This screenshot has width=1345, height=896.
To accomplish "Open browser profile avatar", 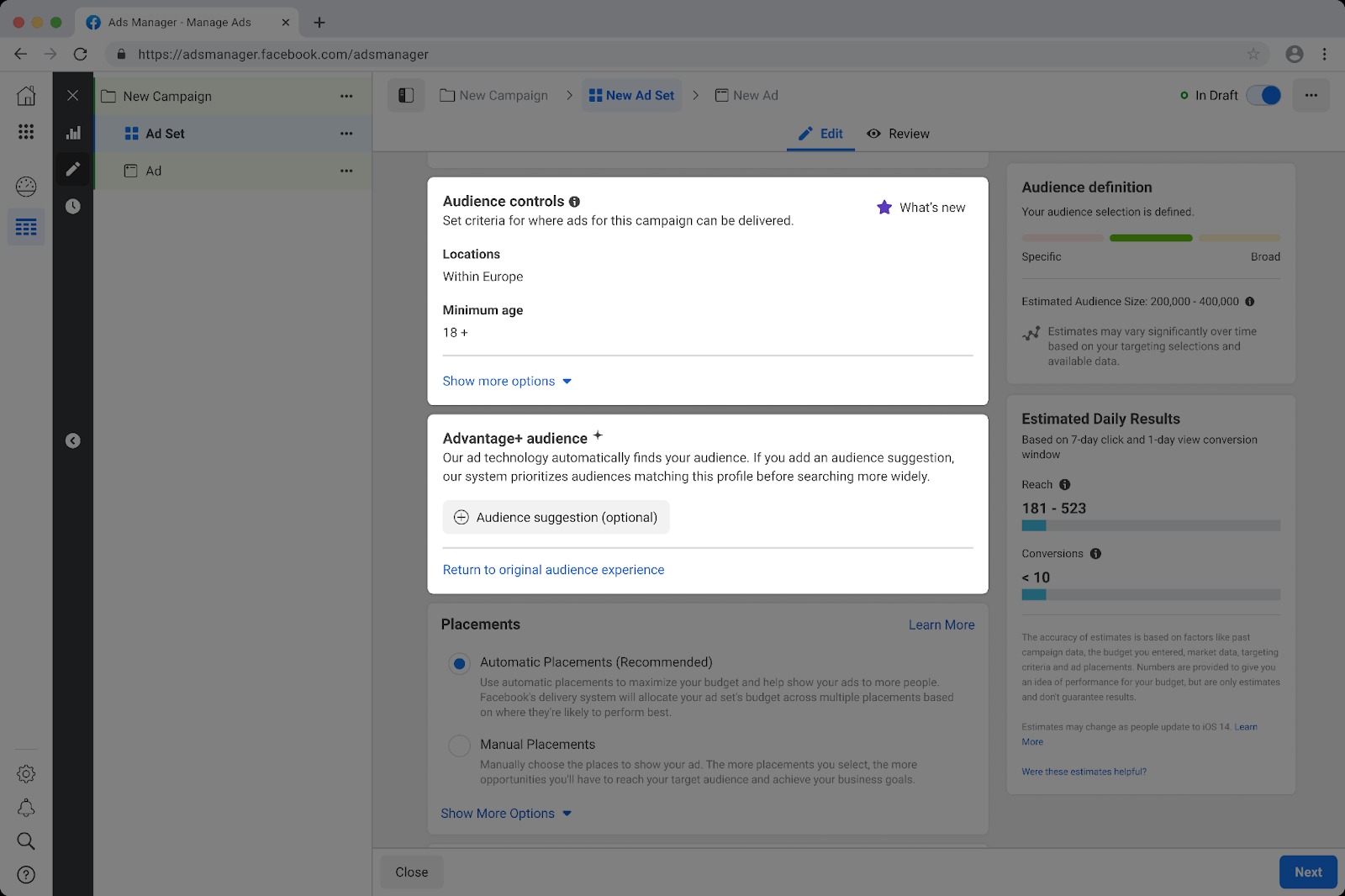I will pyautogui.click(x=1295, y=54).
